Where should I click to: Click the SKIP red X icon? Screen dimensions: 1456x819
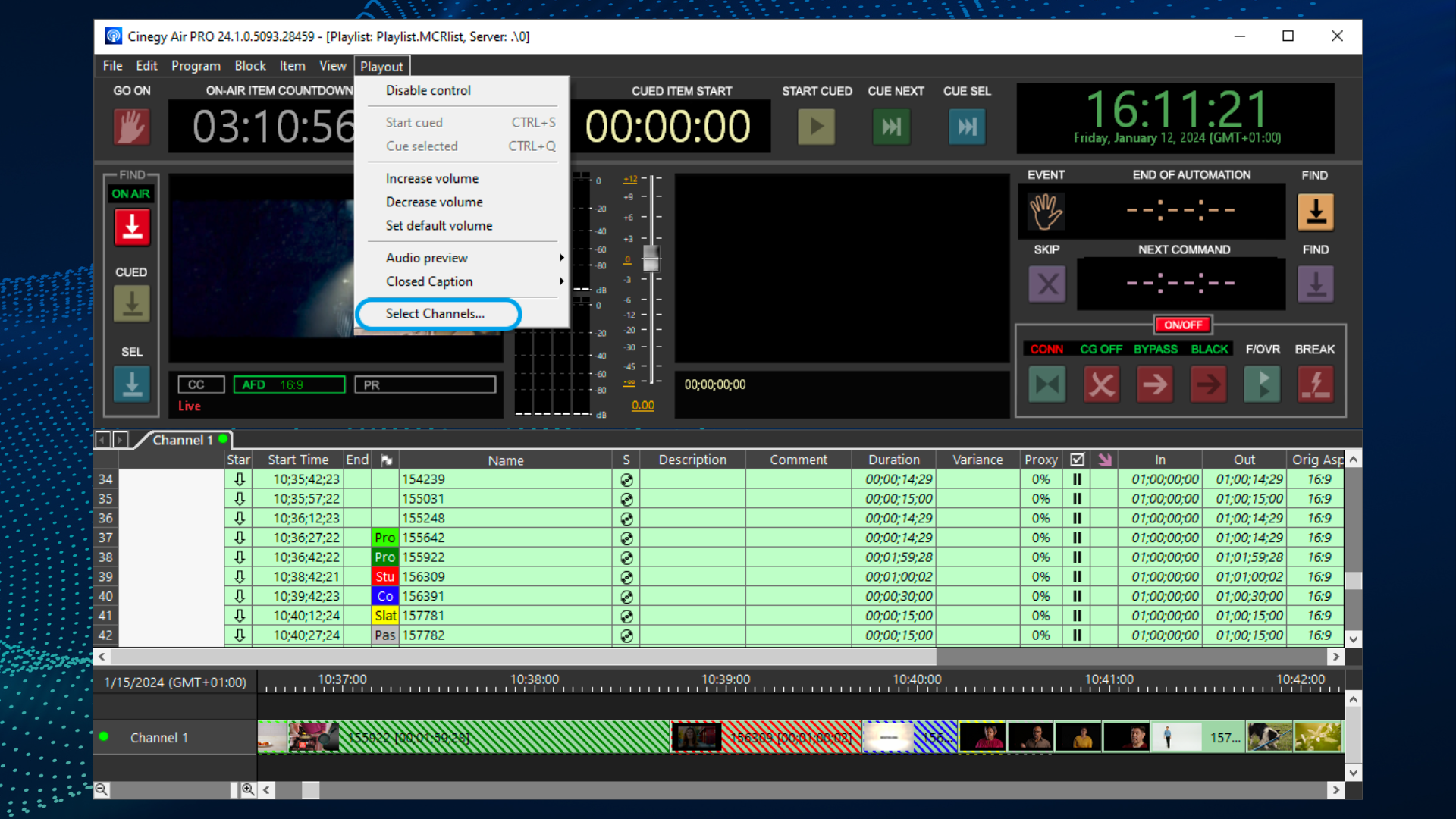1047,284
